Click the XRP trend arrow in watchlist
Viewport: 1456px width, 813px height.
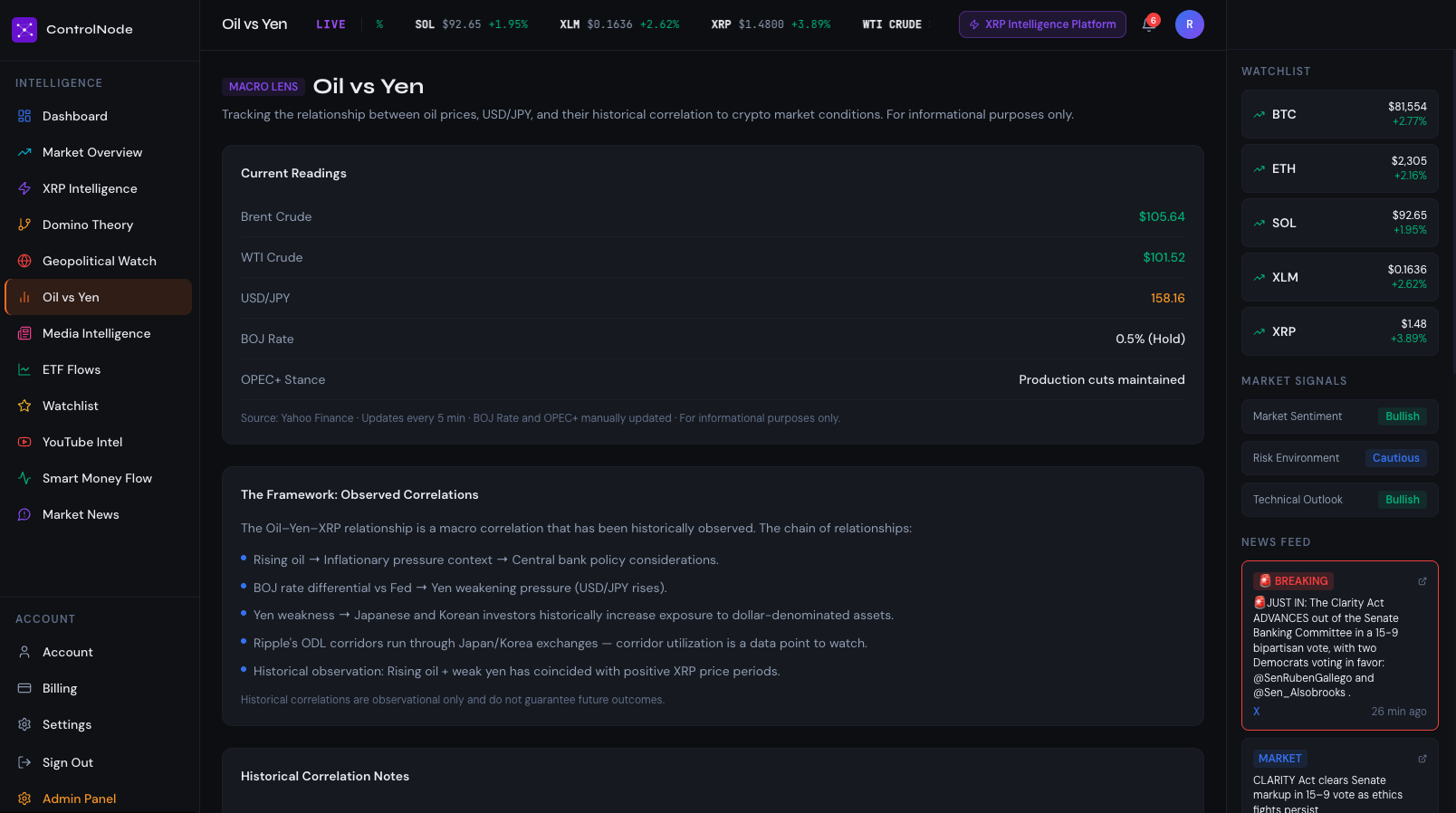tap(1259, 331)
